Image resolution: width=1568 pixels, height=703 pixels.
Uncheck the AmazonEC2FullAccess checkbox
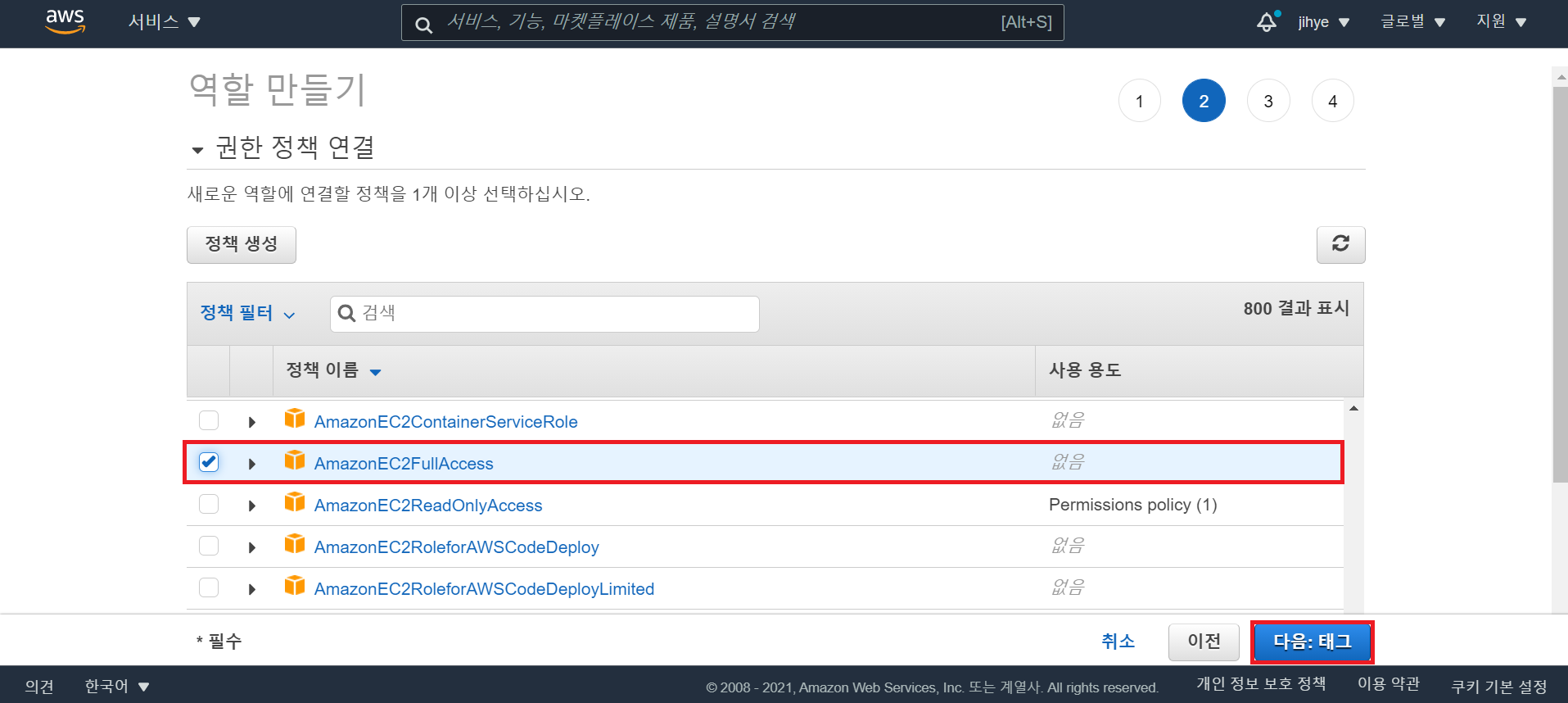[209, 462]
